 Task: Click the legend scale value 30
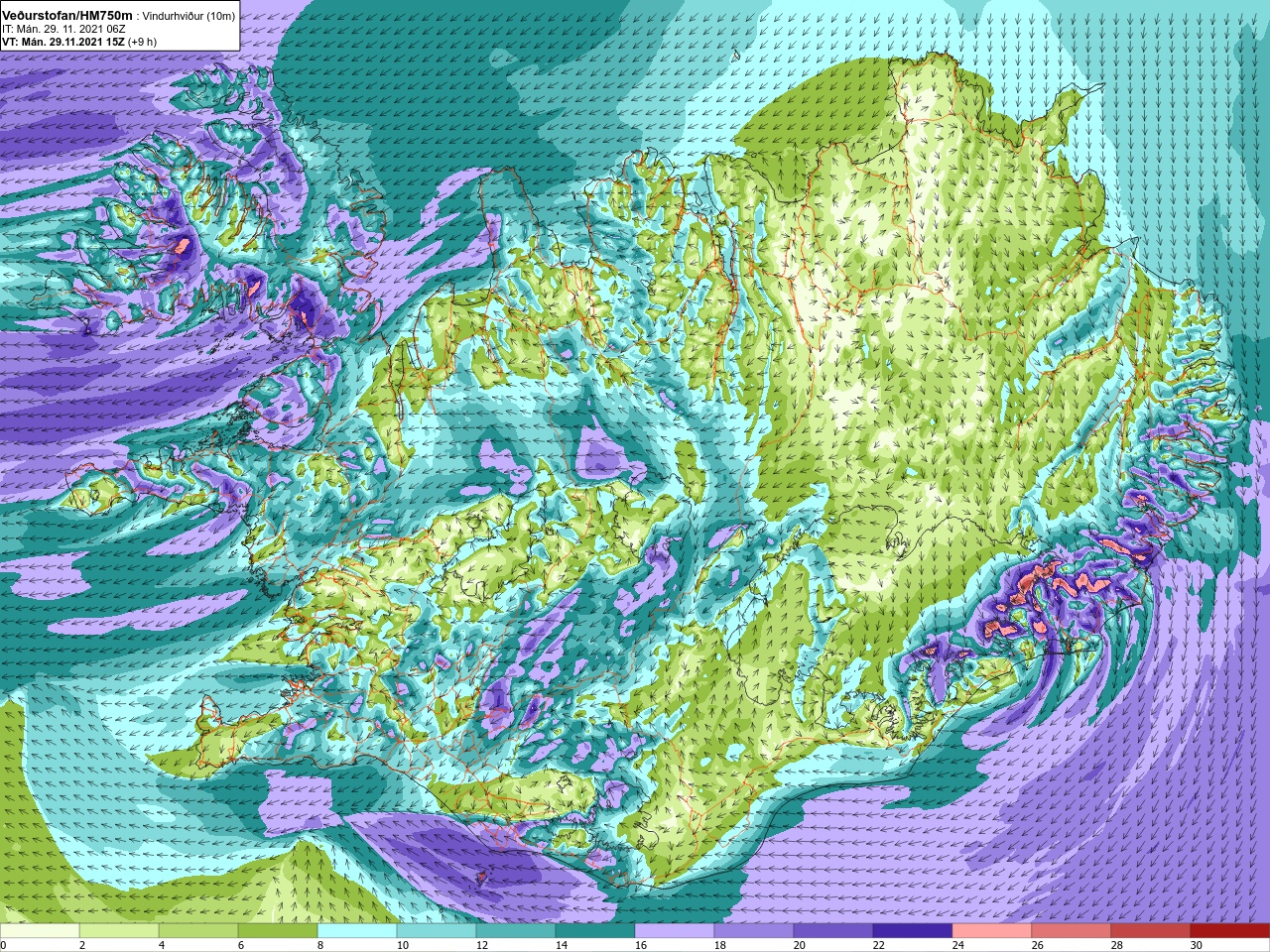click(1198, 945)
